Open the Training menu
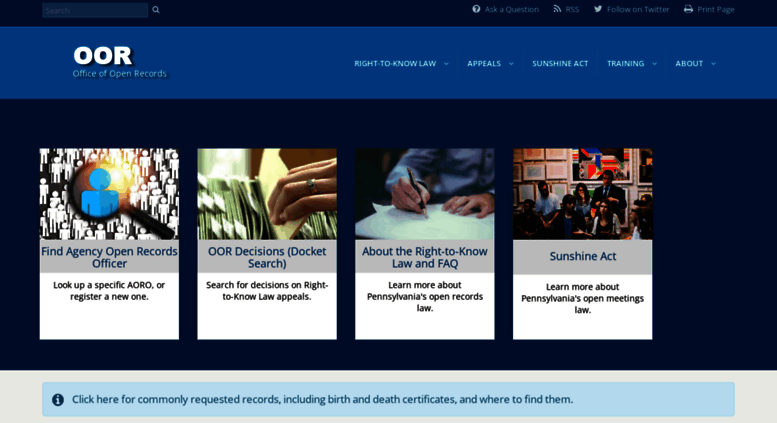777x423 pixels. [625, 63]
